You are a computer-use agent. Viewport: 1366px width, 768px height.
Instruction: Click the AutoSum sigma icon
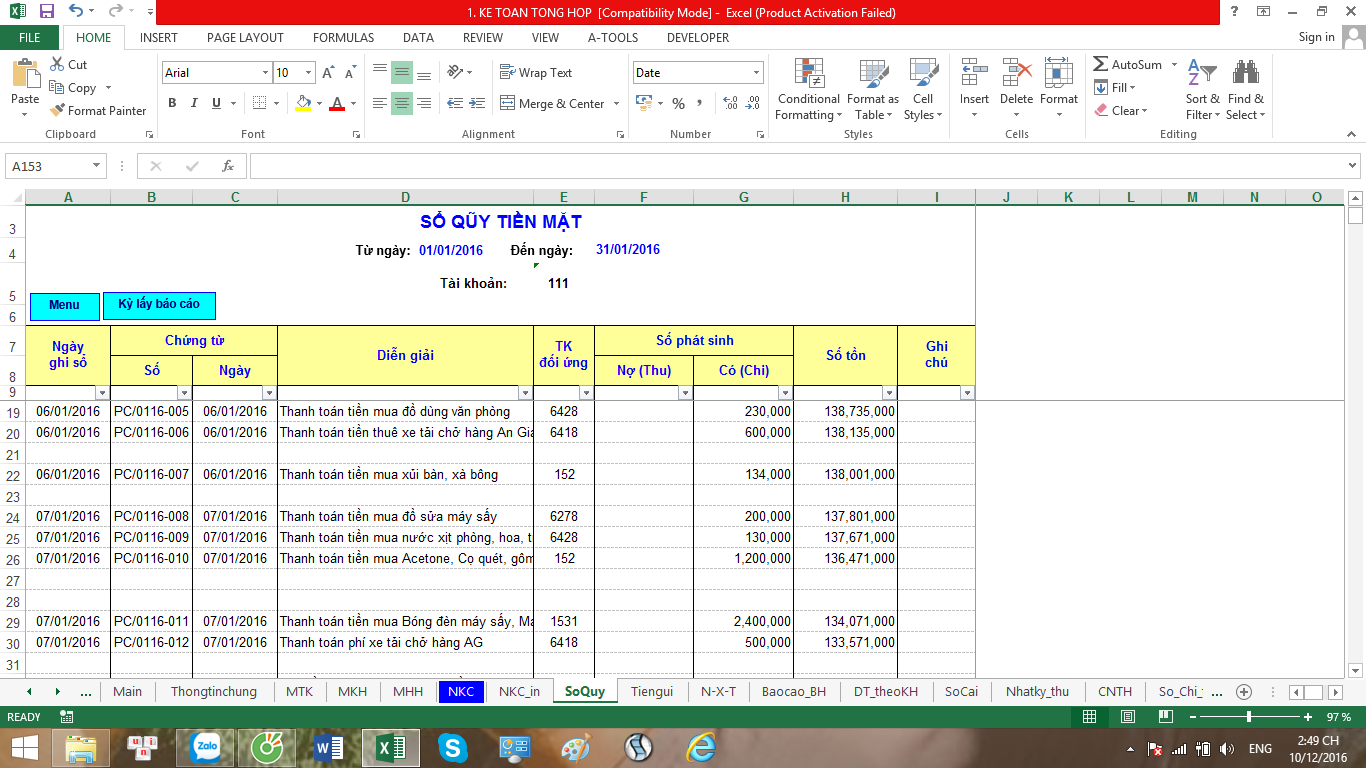pos(1101,64)
